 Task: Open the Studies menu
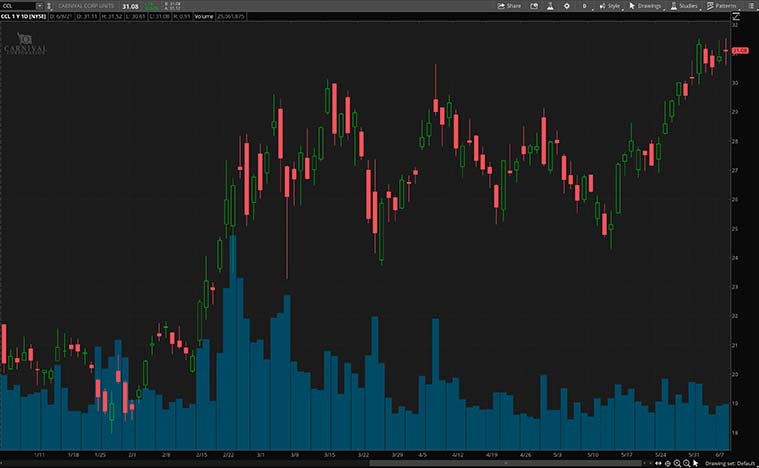(684, 5)
